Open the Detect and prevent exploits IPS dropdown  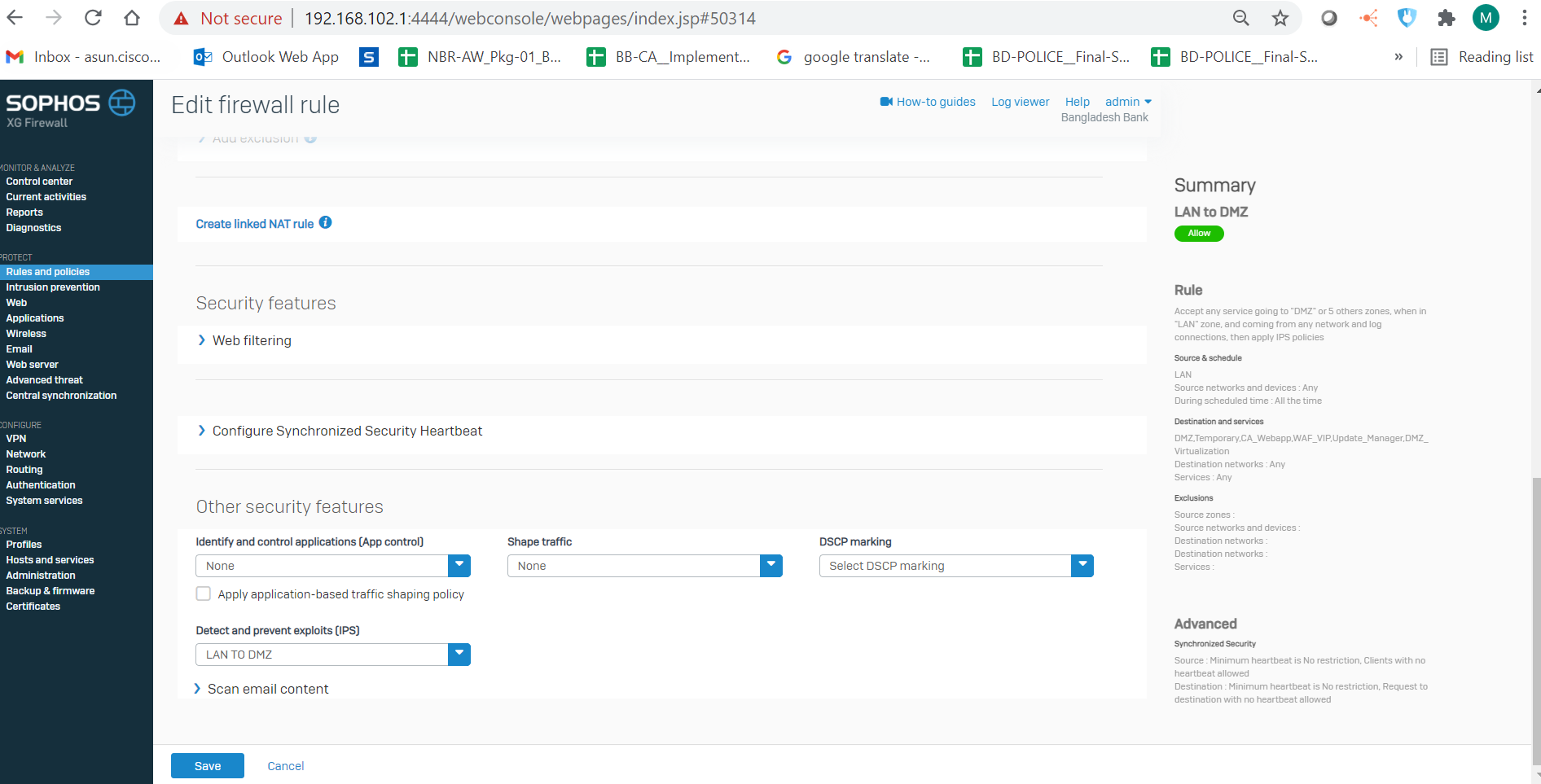point(333,655)
